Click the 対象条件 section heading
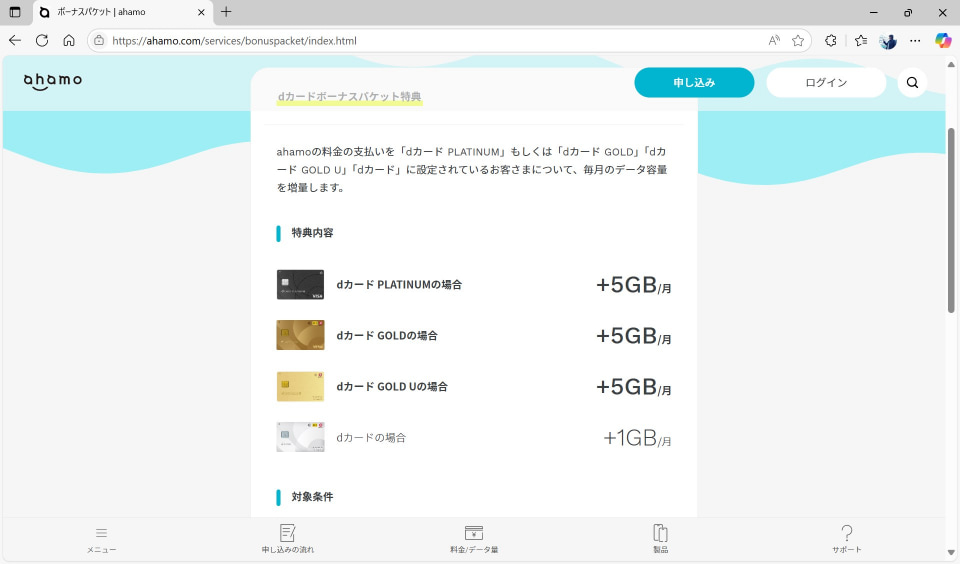The width and height of the screenshot is (960, 564). coord(312,497)
